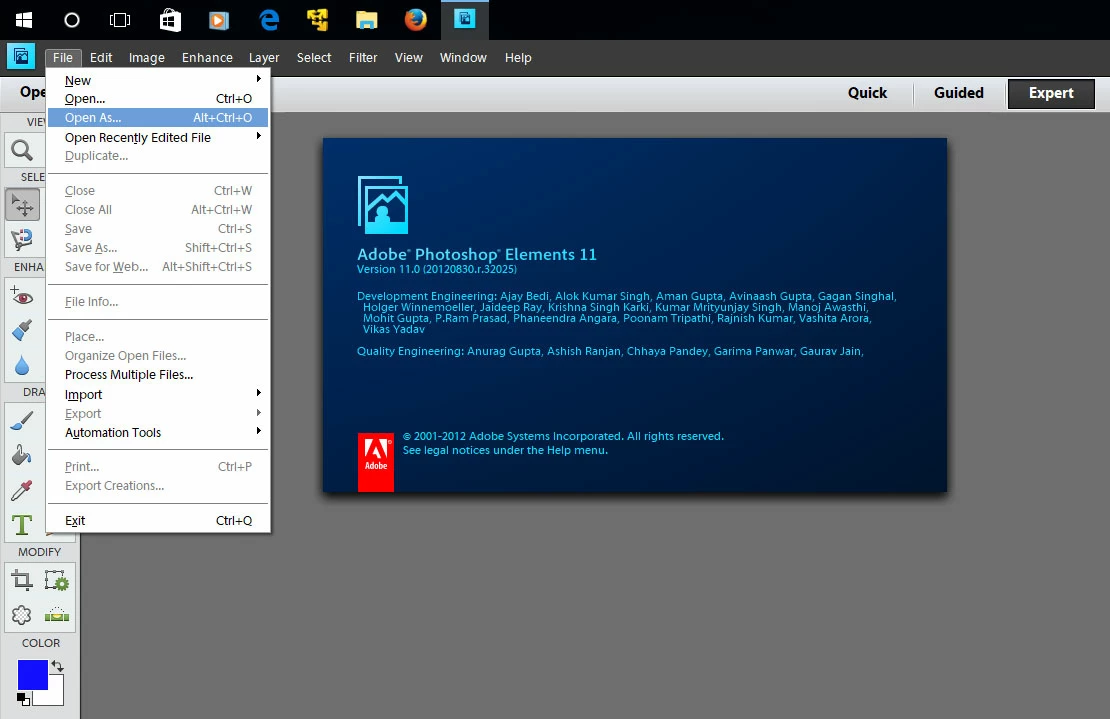Select the Move tool
This screenshot has height=719, width=1110.
tap(22, 205)
